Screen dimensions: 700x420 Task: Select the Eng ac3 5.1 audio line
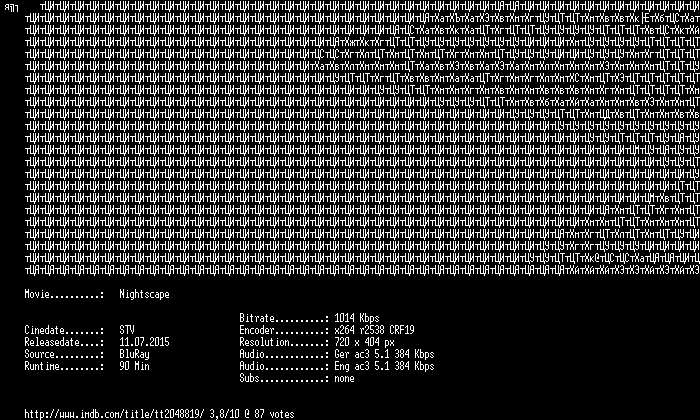tap(384, 366)
